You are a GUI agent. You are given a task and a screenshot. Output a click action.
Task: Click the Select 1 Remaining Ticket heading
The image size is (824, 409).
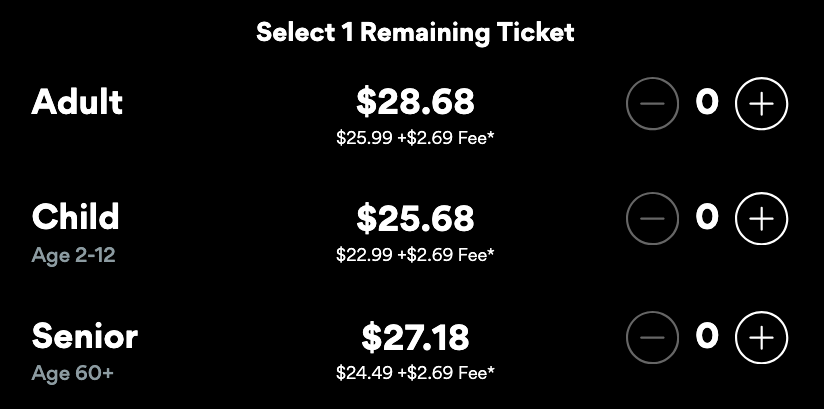click(x=415, y=32)
